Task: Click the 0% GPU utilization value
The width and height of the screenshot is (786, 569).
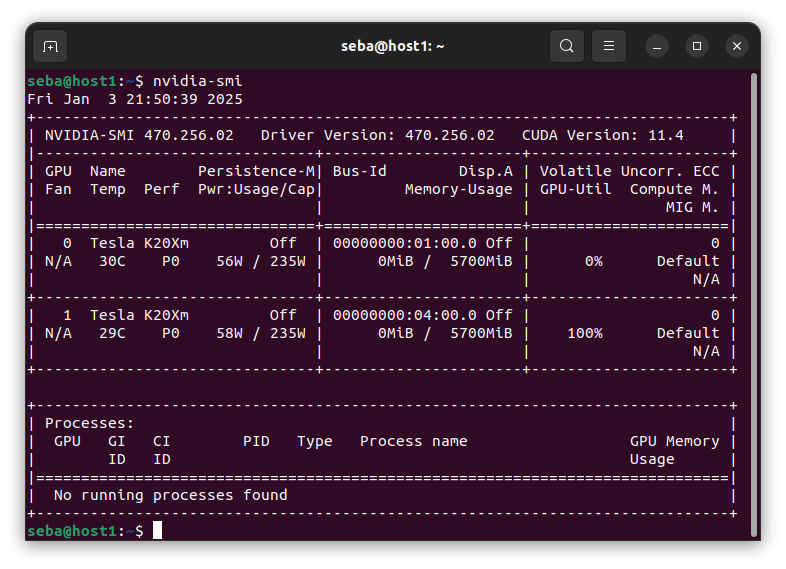Action: 594,262
